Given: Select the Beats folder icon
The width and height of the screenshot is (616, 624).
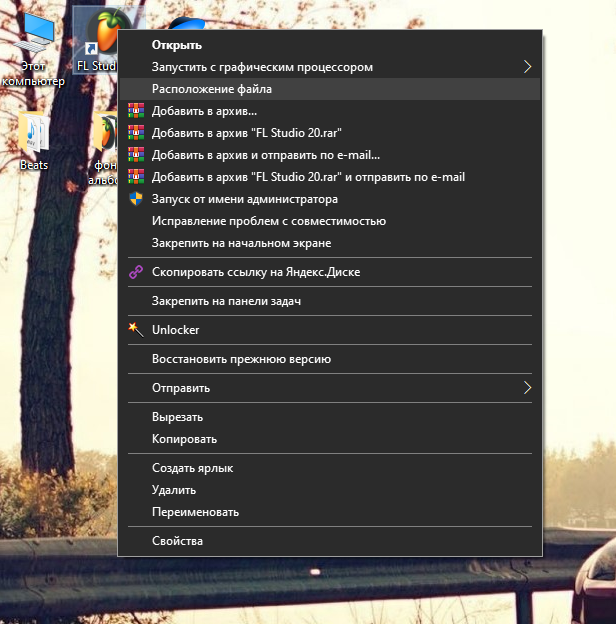Looking at the screenshot, I should [x=34, y=133].
